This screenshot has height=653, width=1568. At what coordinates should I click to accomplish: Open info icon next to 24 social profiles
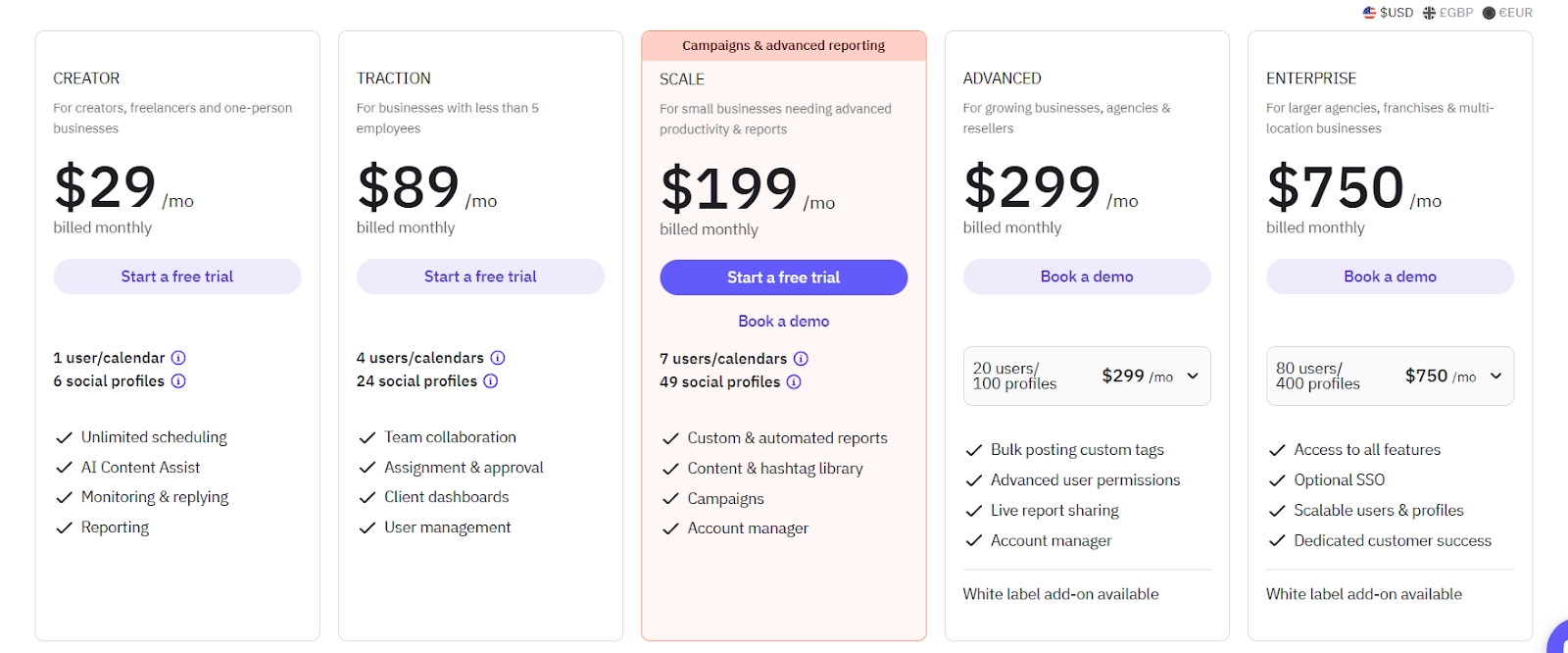pyautogui.click(x=491, y=381)
